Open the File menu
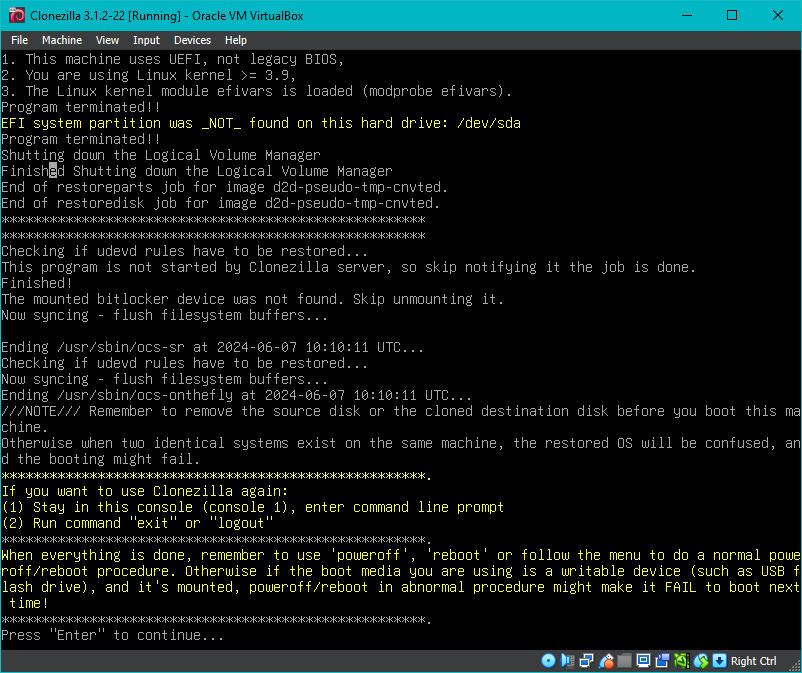Viewport: 802px width, 673px height. tap(19, 40)
